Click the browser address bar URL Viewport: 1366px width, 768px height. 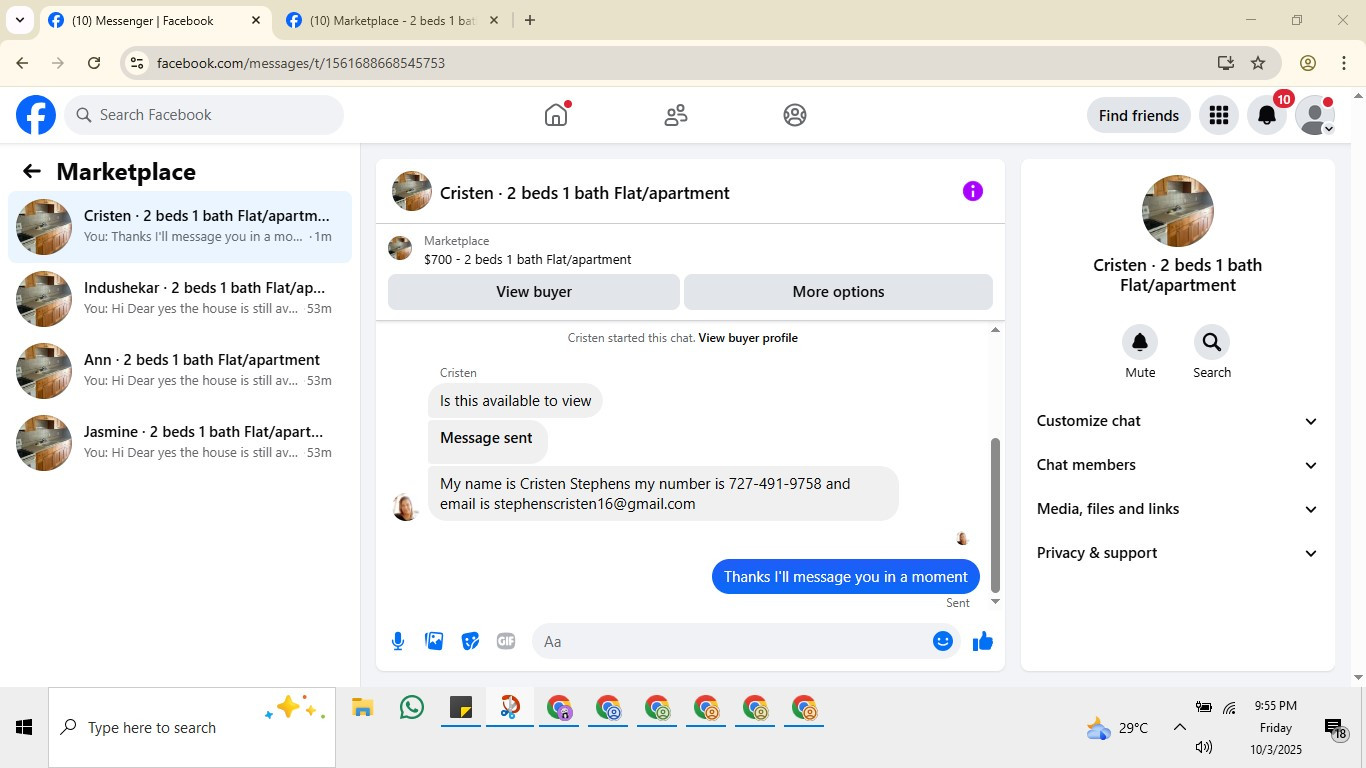pyautogui.click(x=301, y=63)
